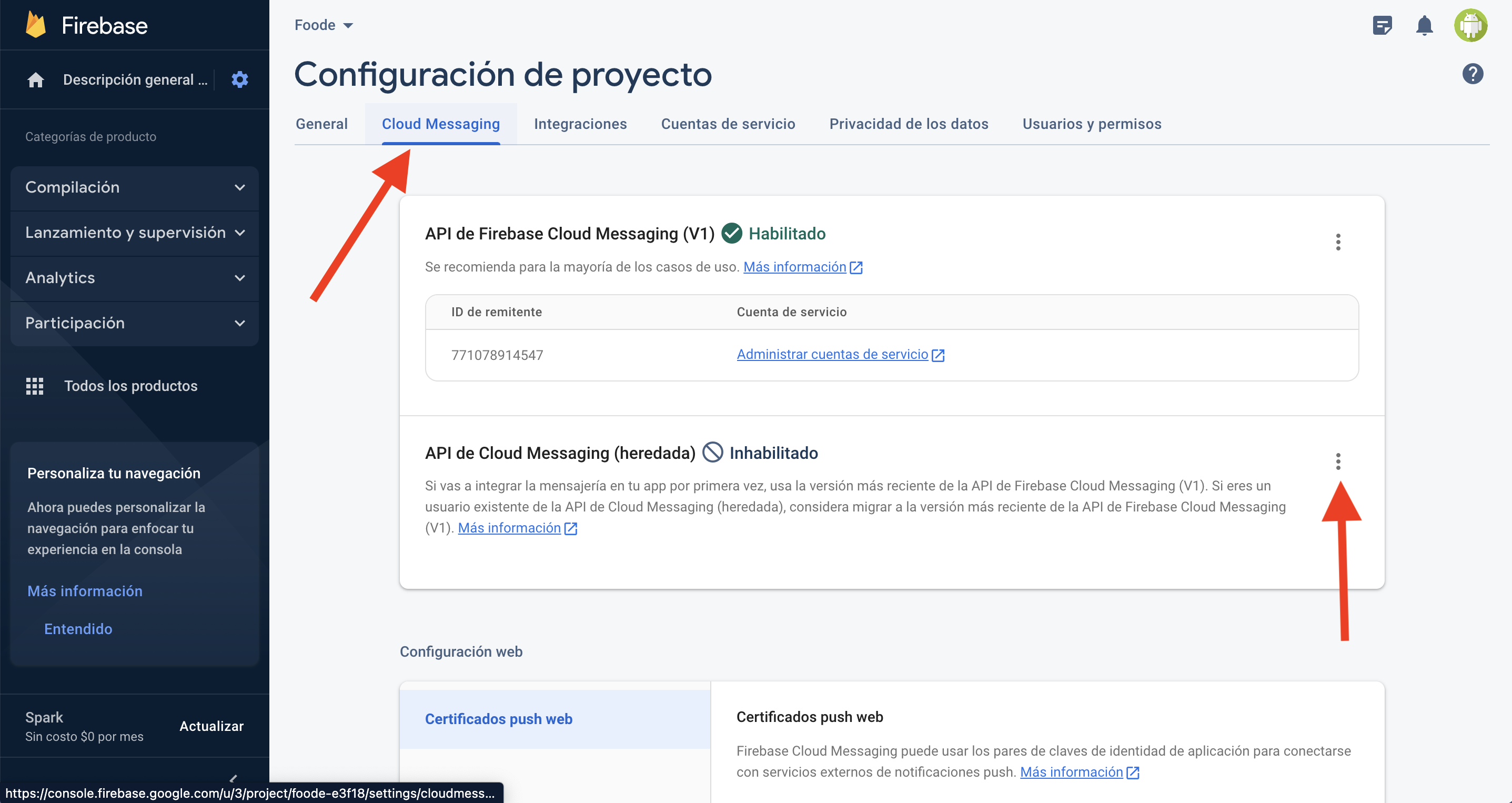Click the help question mark icon
1512x803 pixels.
pyautogui.click(x=1473, y=74)
